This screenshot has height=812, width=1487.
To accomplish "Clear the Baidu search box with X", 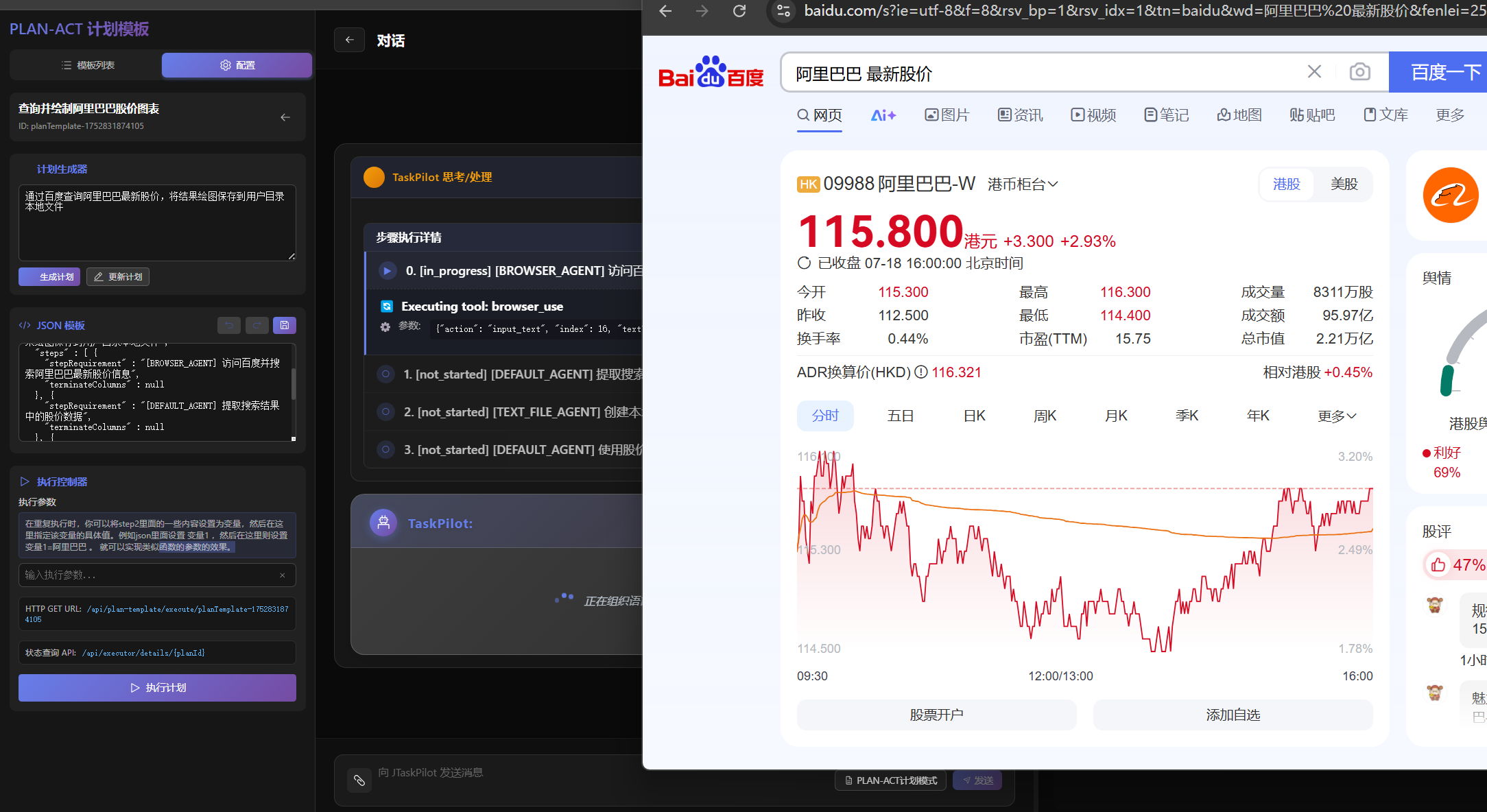I will pos(1314,72).
